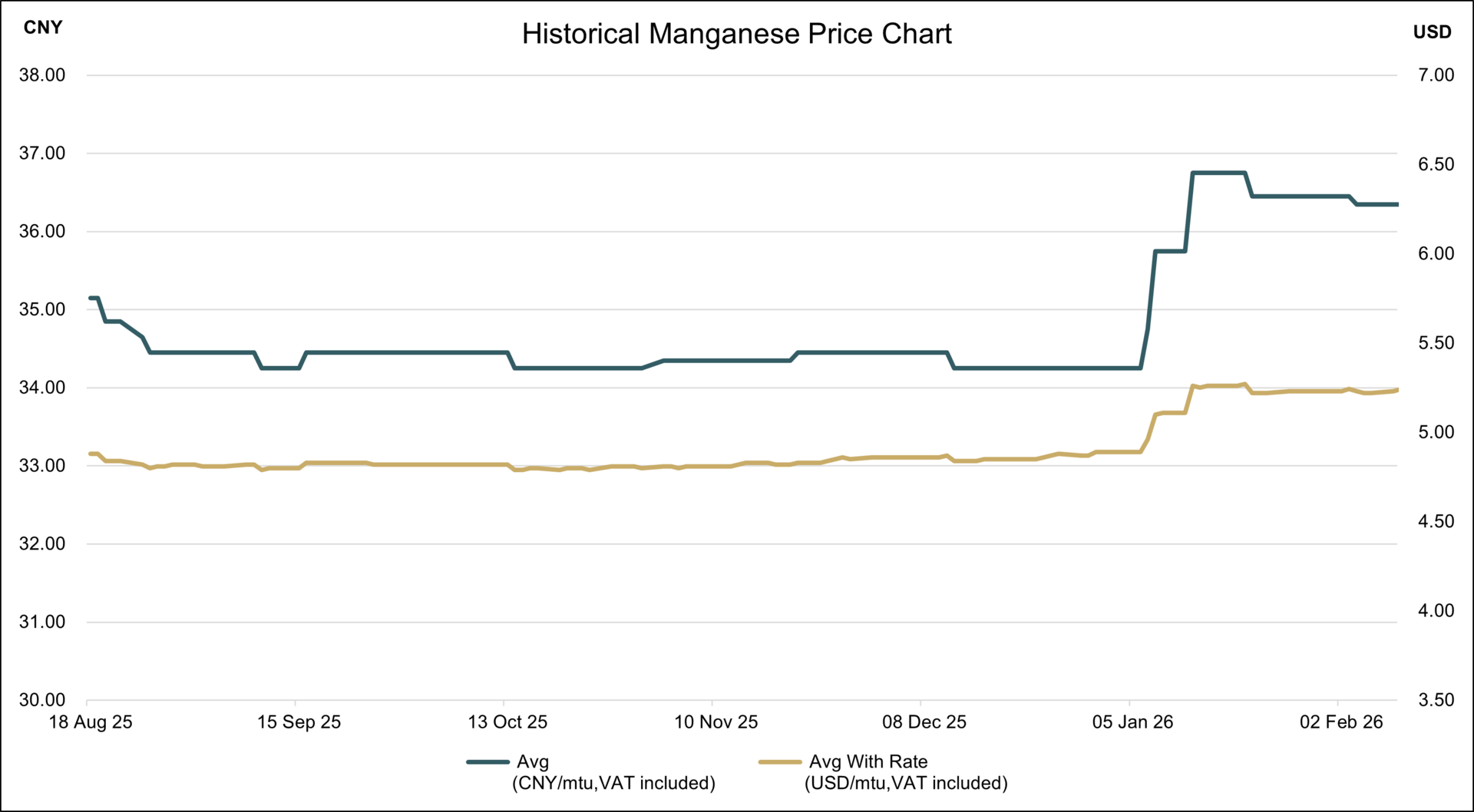Select the 15 Sep 25 date label
Image resolution: width=1474 pixels, height=812 pixels.
[299, 722]
